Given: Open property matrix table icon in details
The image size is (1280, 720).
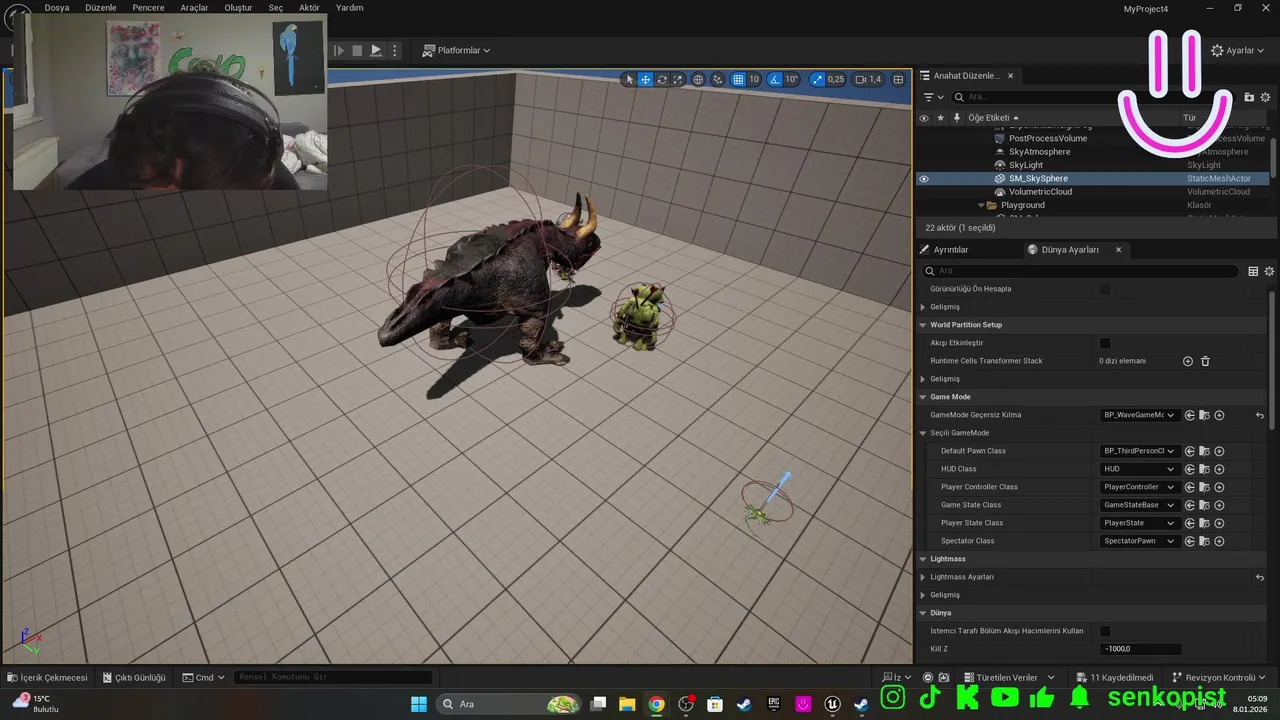Looking at the screenshot, I should click(1253, 271).
